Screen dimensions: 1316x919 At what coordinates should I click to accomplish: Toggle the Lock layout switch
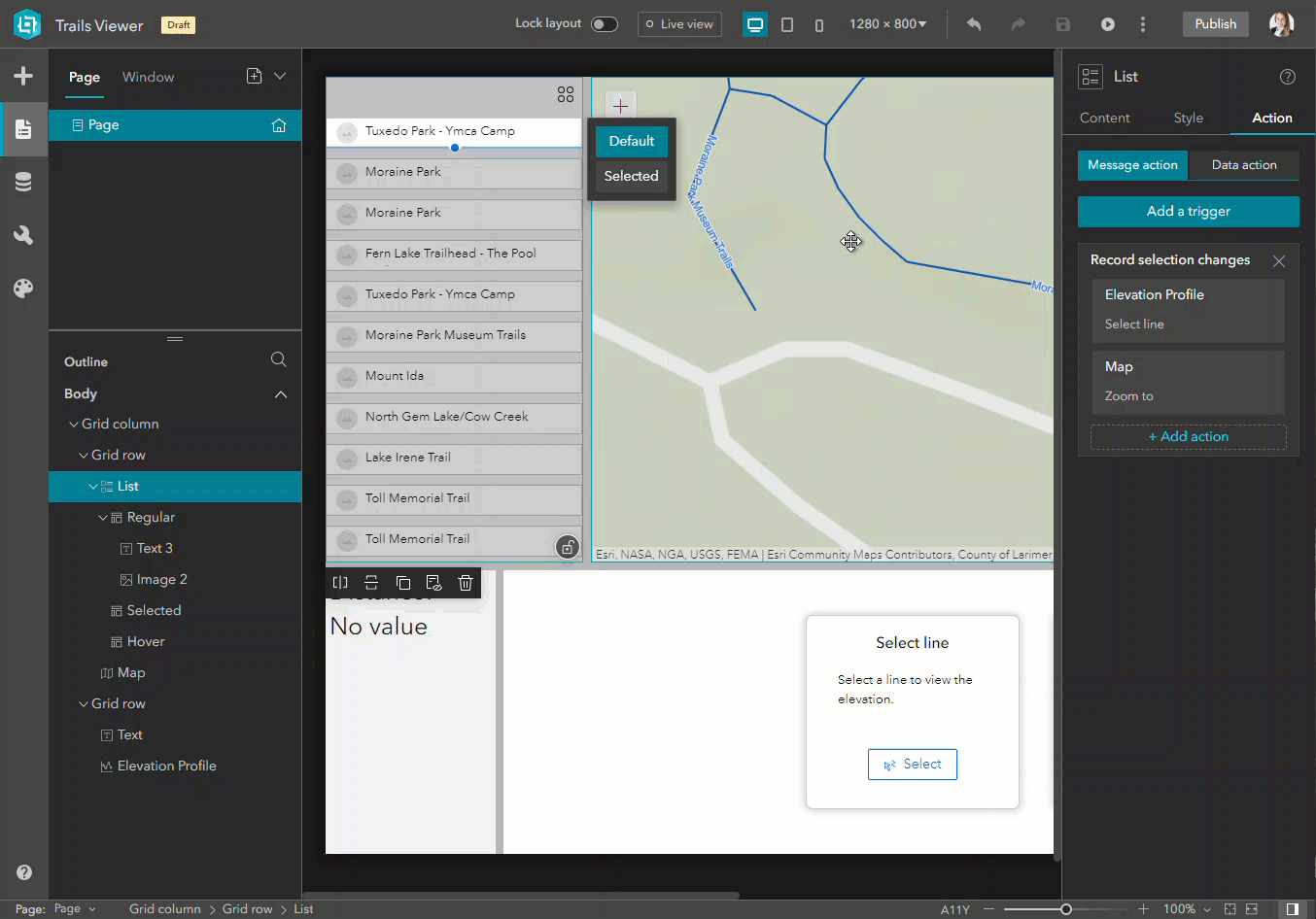click(605, 24)
